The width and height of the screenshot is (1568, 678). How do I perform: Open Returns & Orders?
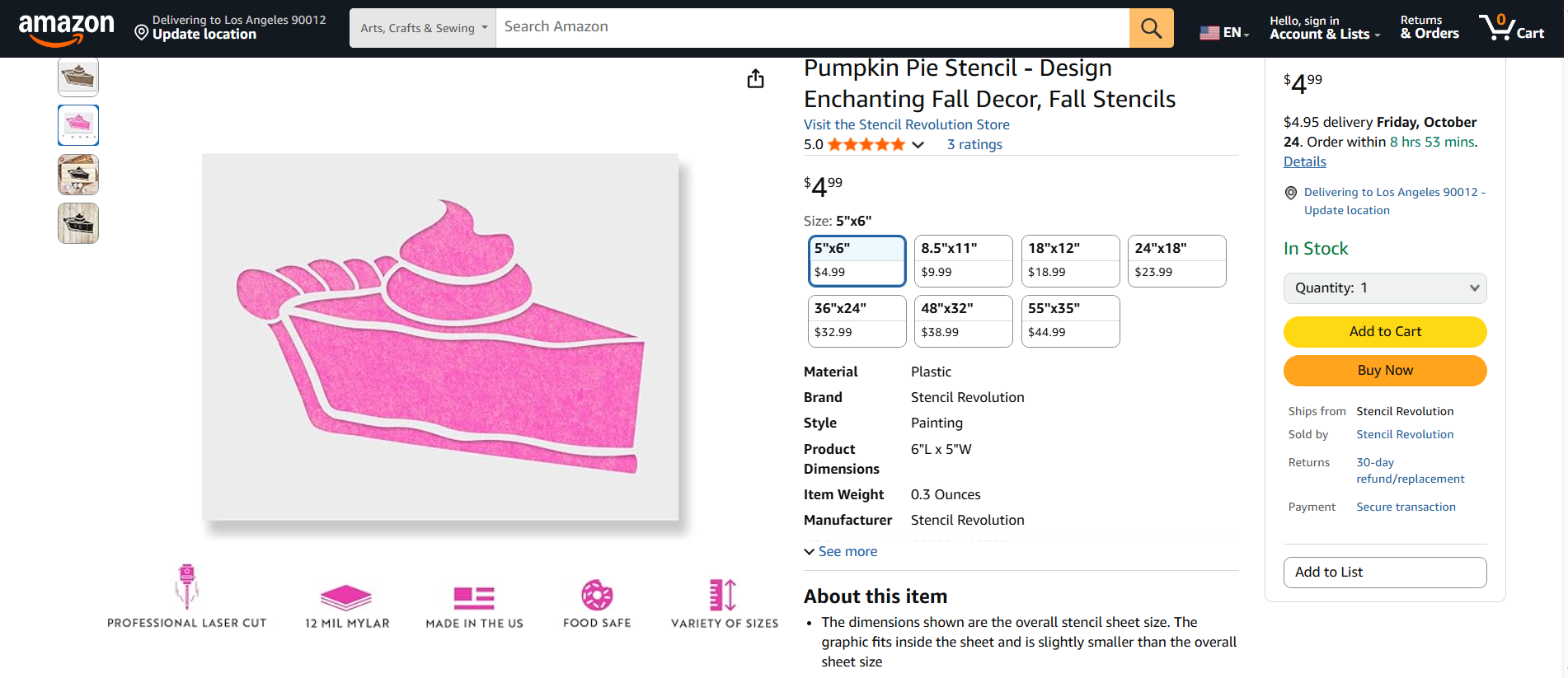(1430, 28)
